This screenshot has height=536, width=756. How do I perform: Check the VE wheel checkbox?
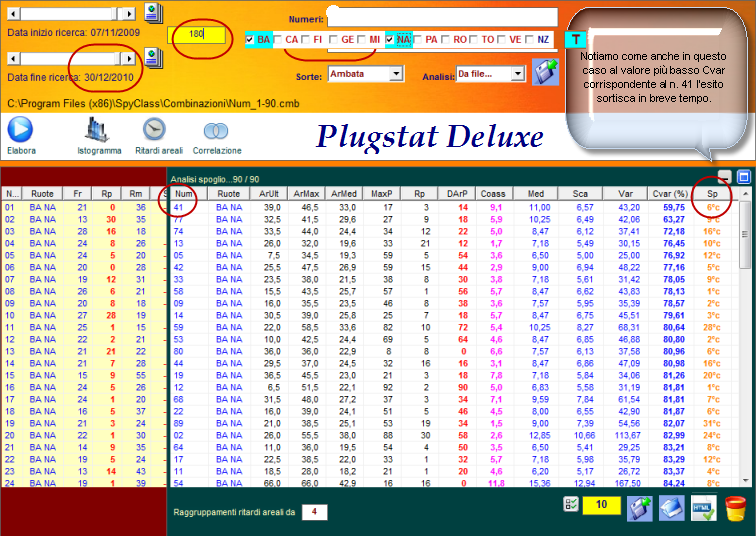tap(501, 40)
